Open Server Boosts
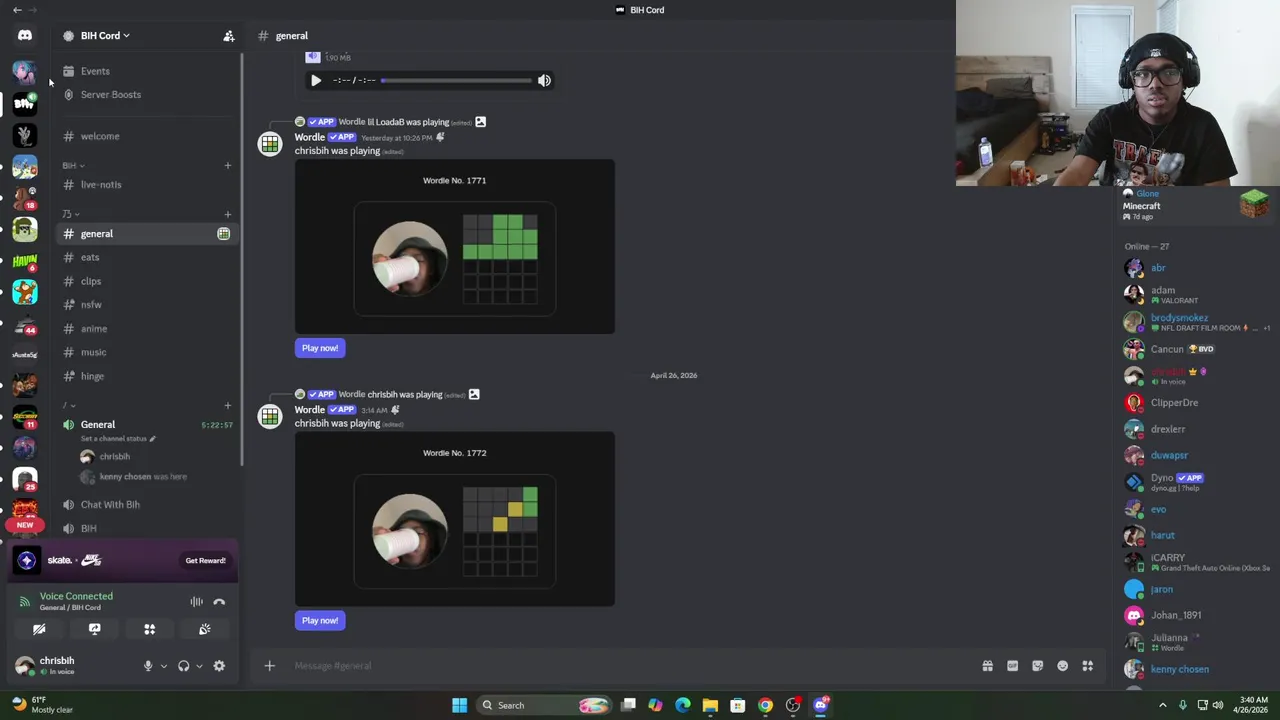1280x720 pixels. [110, 95]
